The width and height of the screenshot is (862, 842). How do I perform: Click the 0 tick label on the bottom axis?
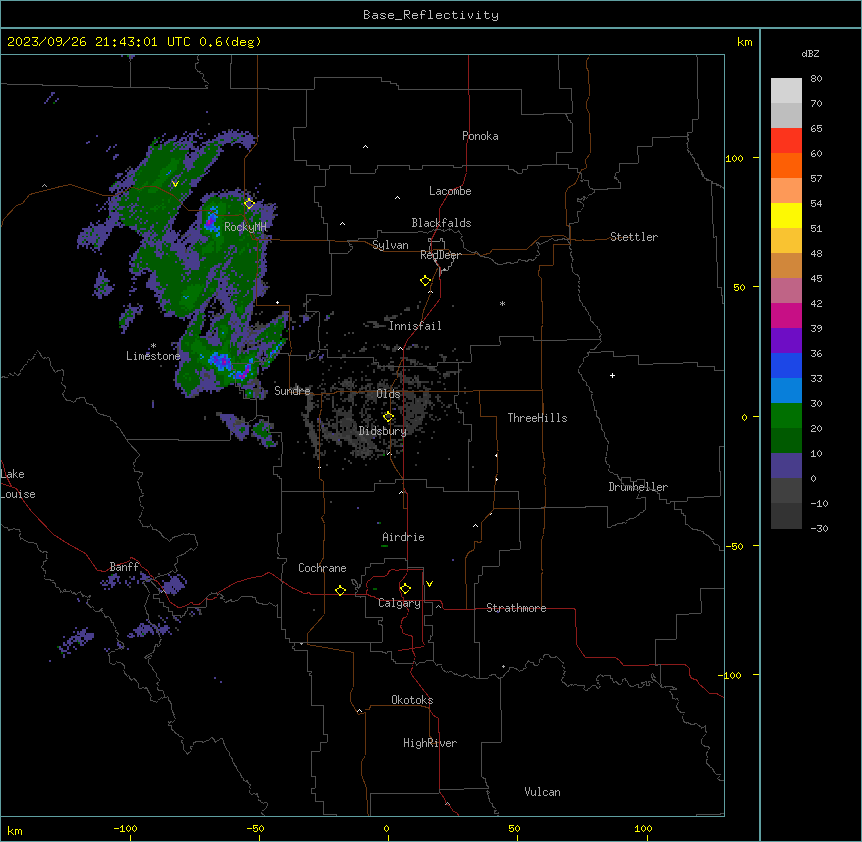pos(386,829)
